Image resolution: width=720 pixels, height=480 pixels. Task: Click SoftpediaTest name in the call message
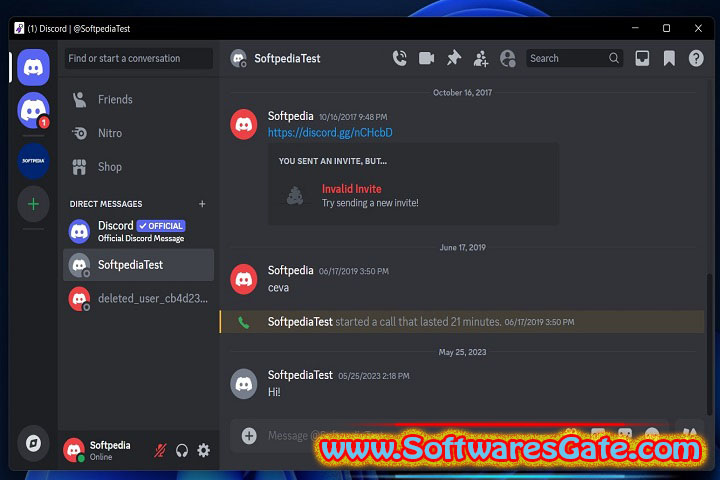click(x=300, y=322)
